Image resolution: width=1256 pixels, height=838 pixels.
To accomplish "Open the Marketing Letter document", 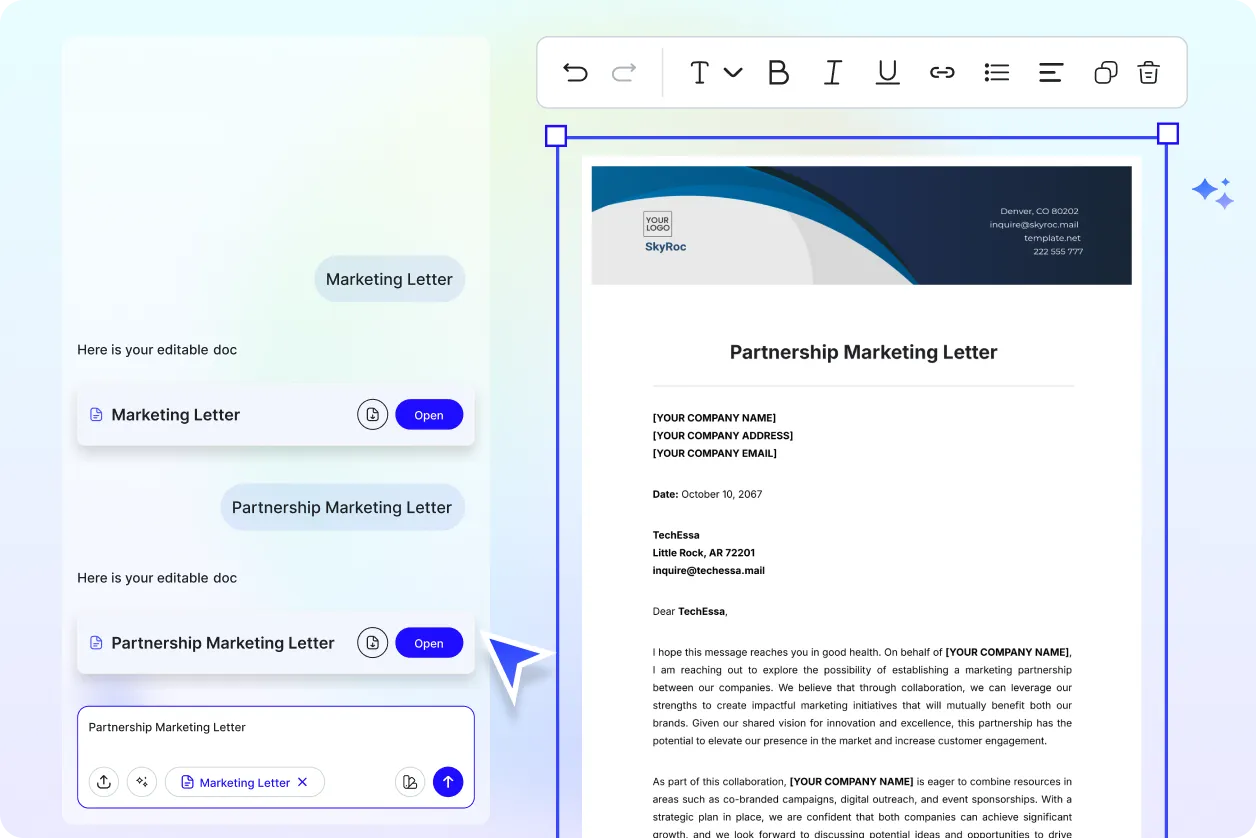I will coord(429,415).
